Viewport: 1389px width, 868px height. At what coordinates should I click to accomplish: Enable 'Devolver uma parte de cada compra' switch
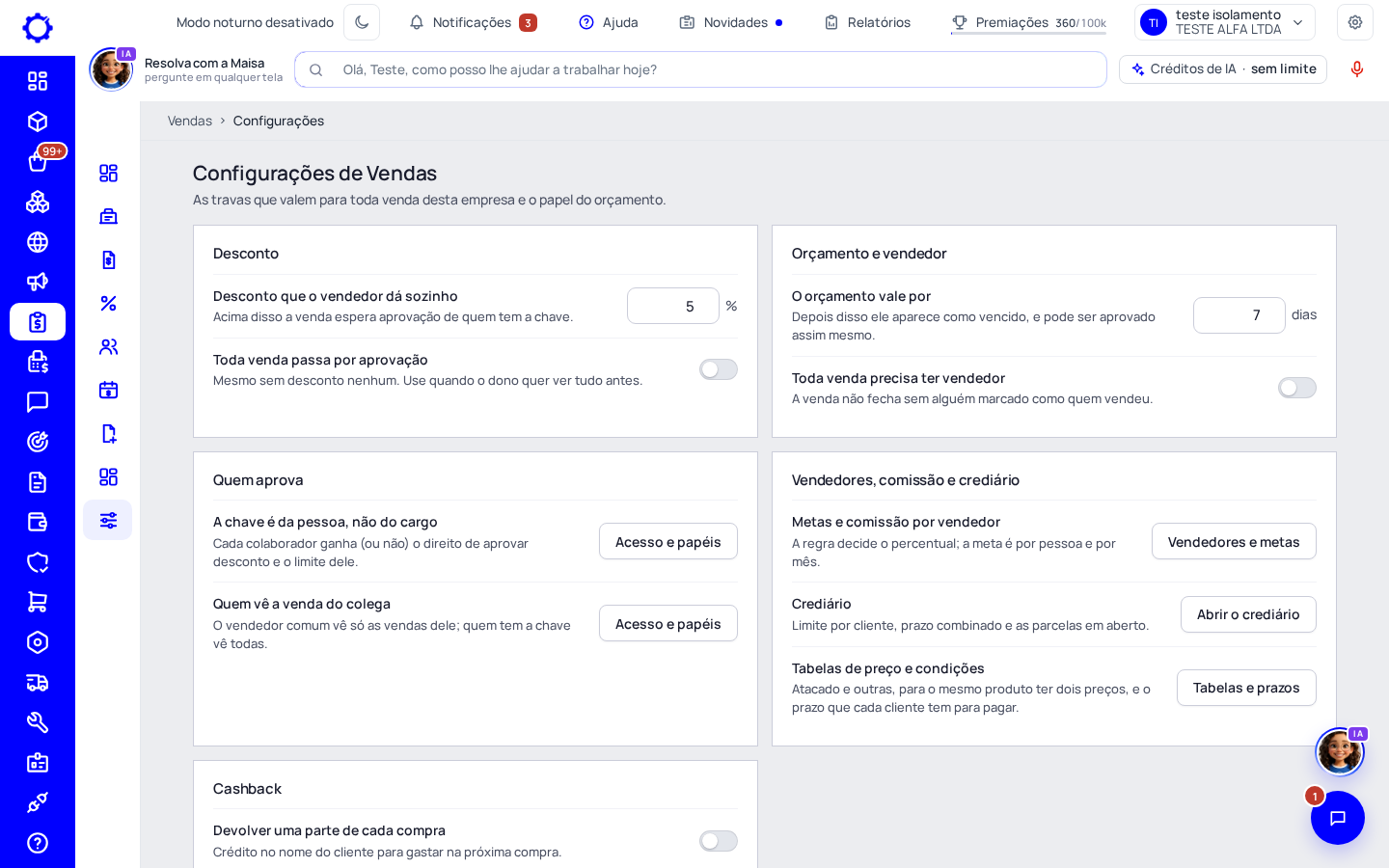(x=719, y=841)
